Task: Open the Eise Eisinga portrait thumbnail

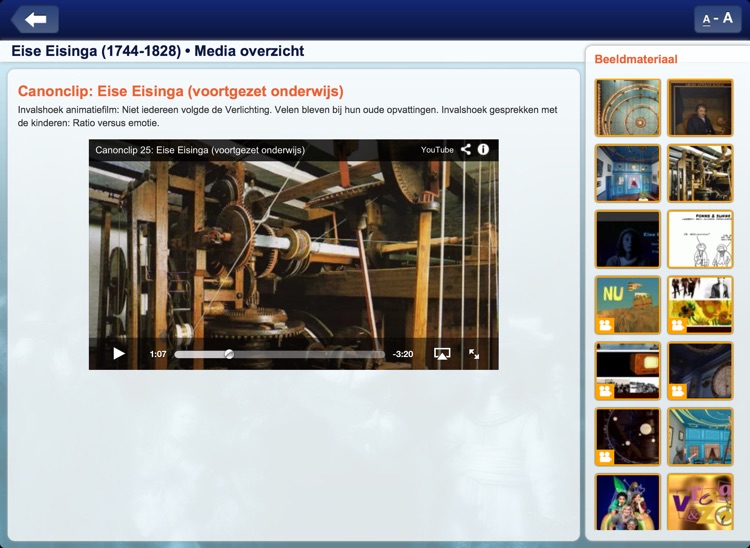Action: pyautogui.click(x=700, y=108)
